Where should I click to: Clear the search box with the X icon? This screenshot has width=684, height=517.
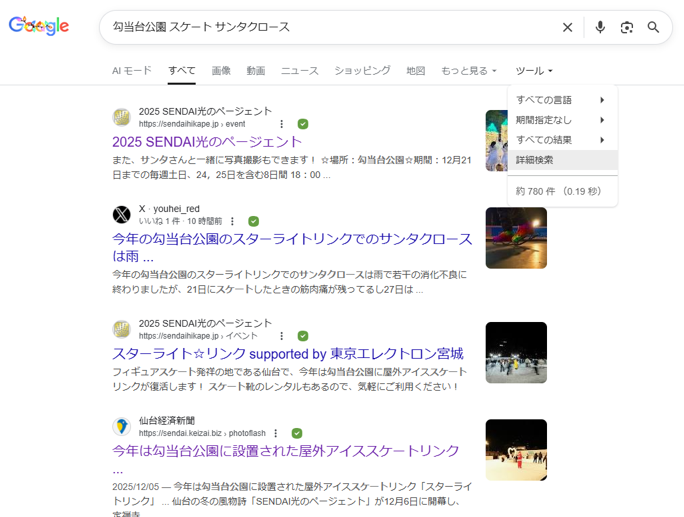(x=568, y=27)
